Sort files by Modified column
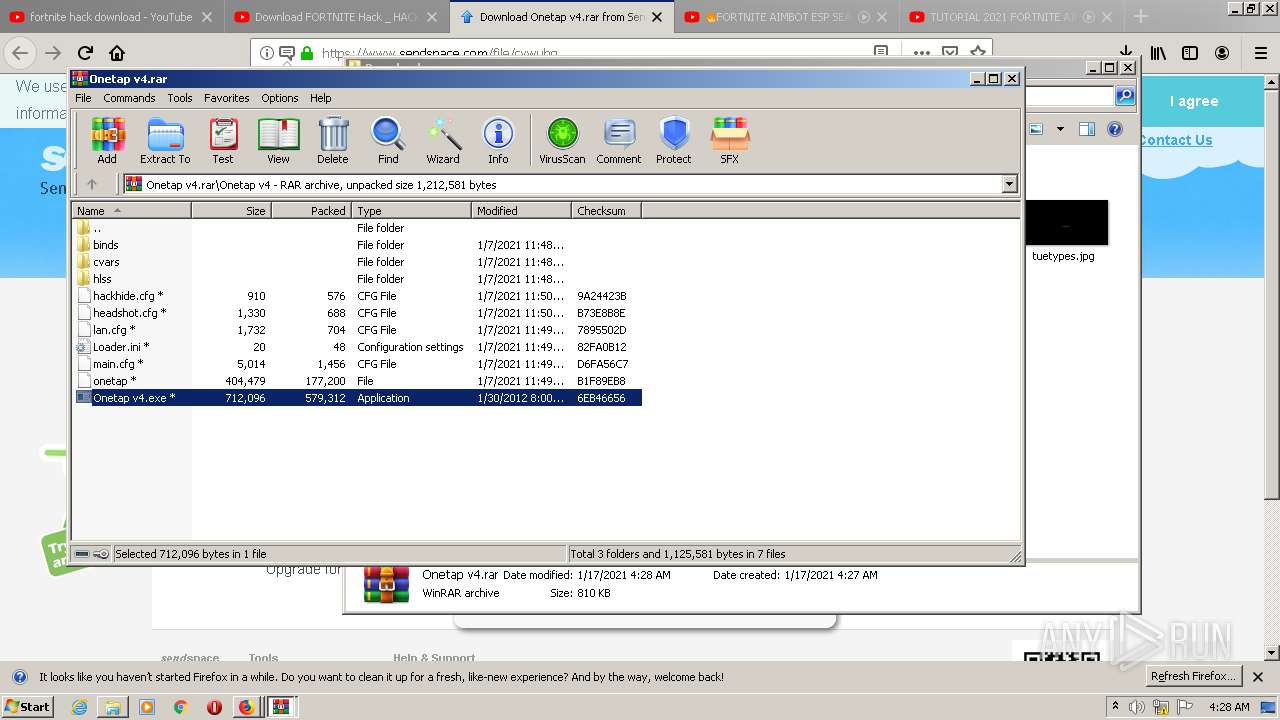 [521, 210]
